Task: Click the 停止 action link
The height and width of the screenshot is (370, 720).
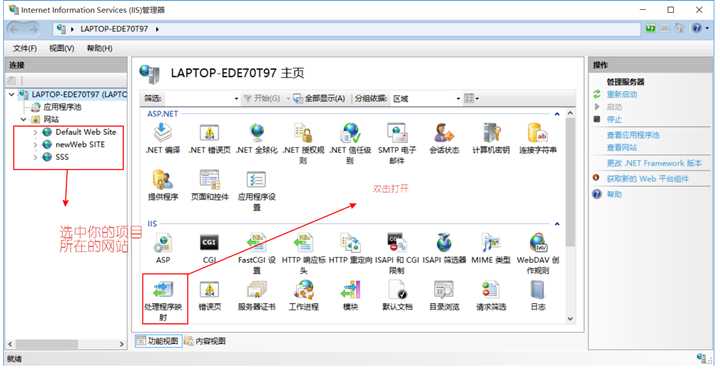Action: (614, 119)
